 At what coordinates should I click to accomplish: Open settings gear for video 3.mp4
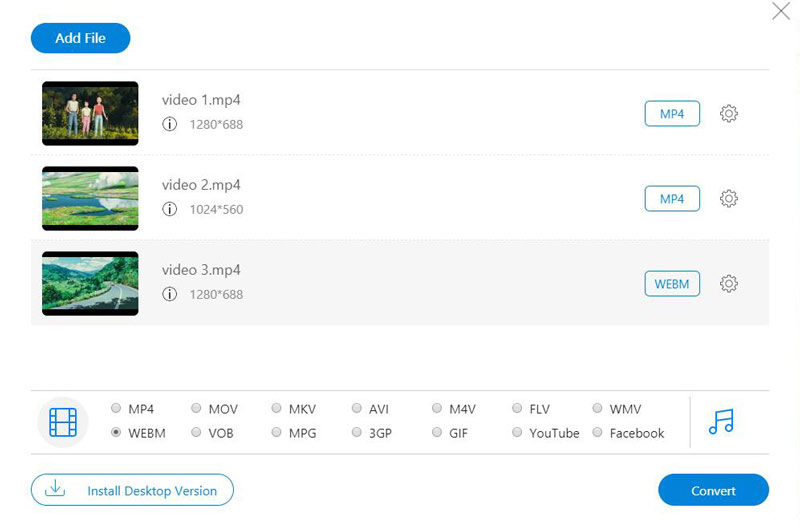(729, 284)
